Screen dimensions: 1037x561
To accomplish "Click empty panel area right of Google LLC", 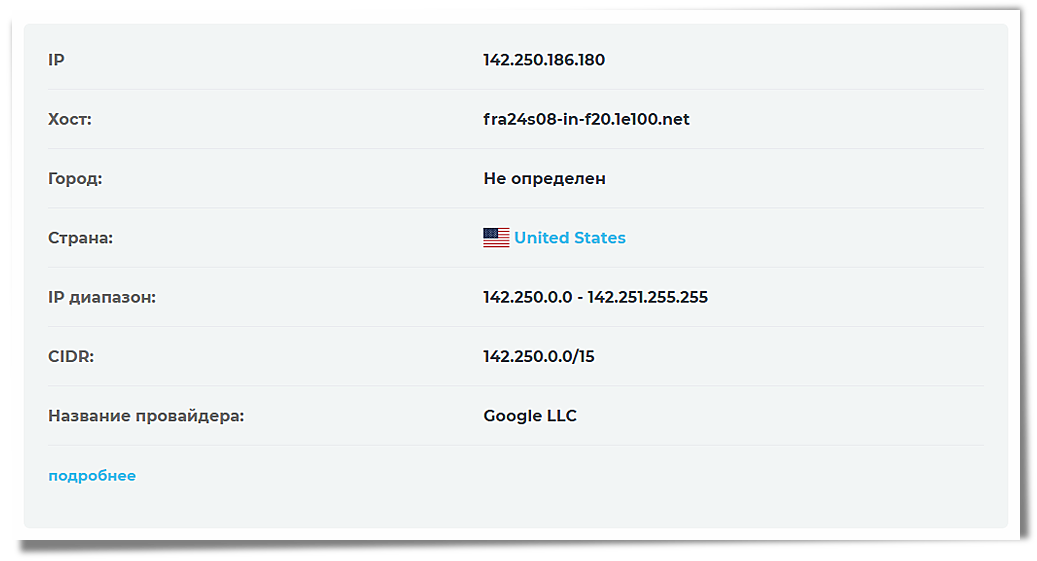I will pos(780,416).
